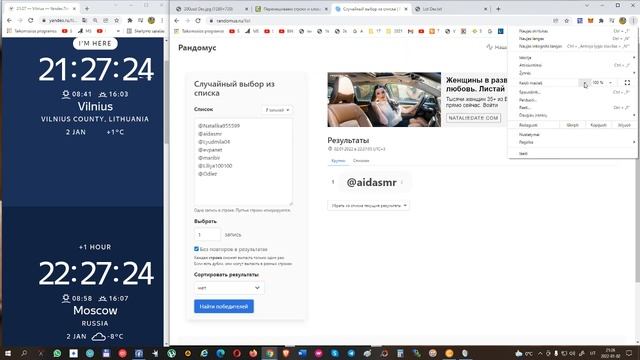
Task: Open Telegram from the taskbar
Action: (x=351, y=353)
